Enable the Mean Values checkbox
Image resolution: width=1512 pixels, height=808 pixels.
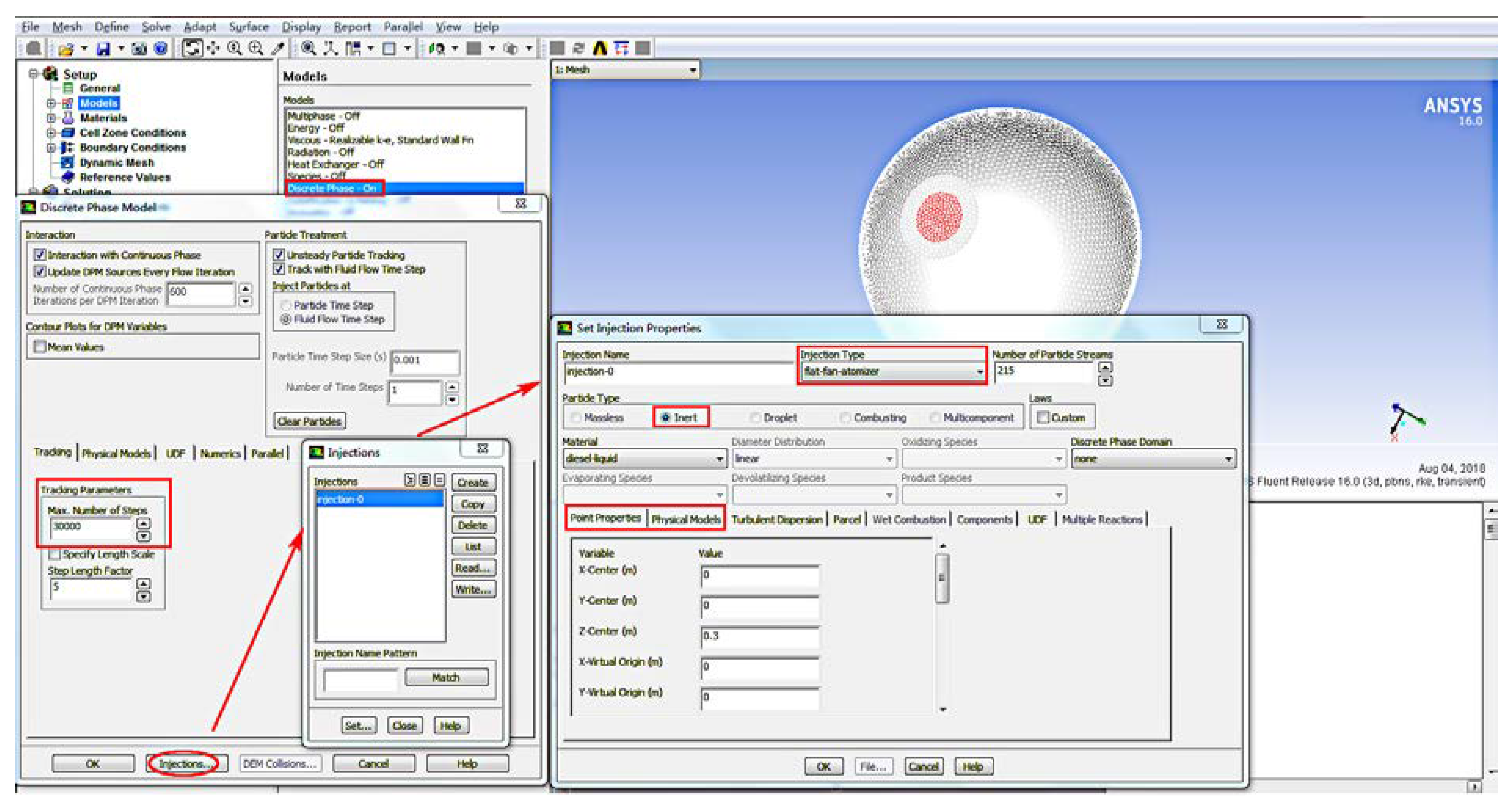click(x=40, y=347)
